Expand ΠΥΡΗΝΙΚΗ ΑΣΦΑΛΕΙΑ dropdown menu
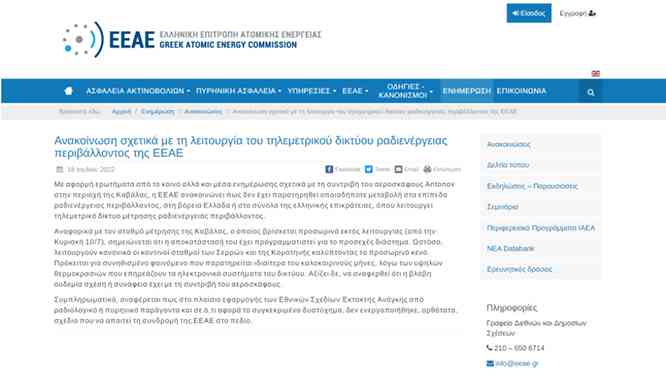Viewport: 666px width, 377px height. point(238,91)
